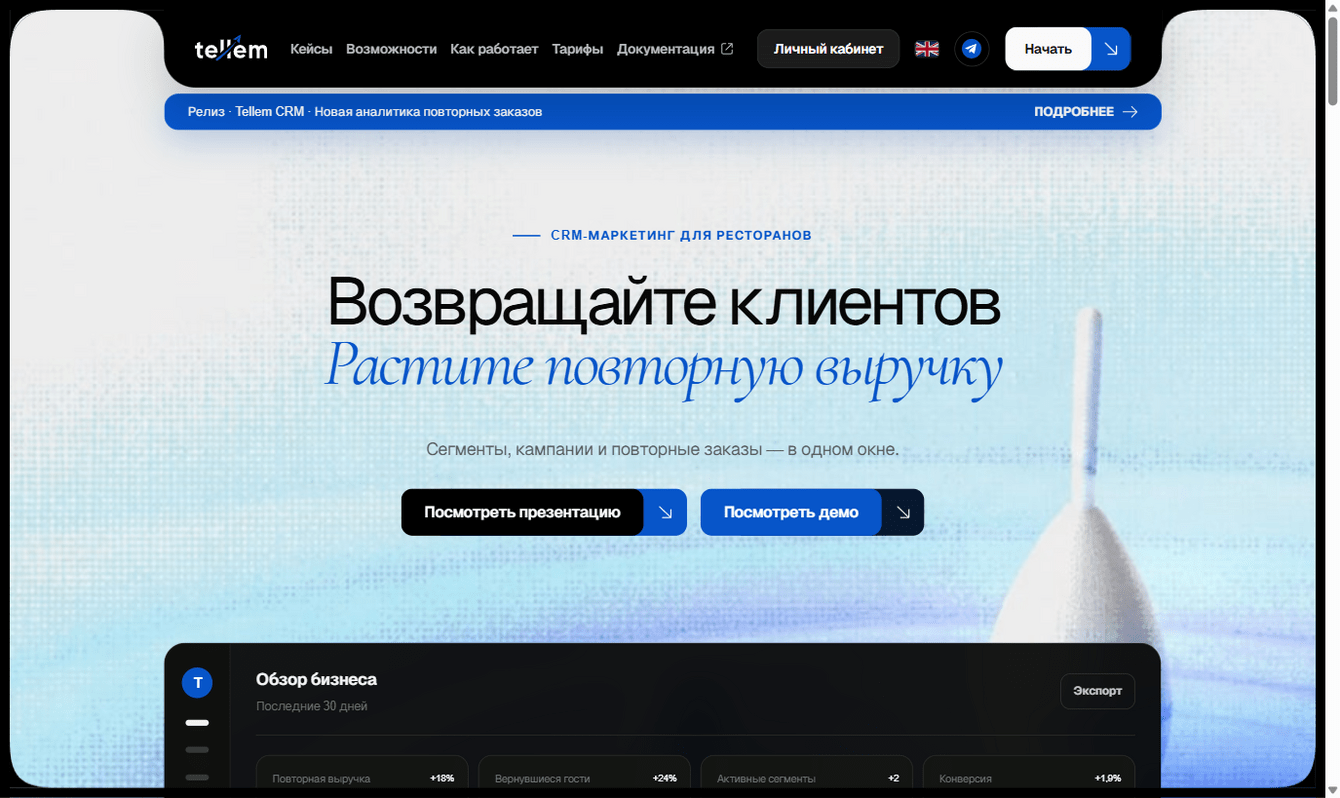
Task: Click the Вернувшиеся гости card label
Action: tap(542, 778)
